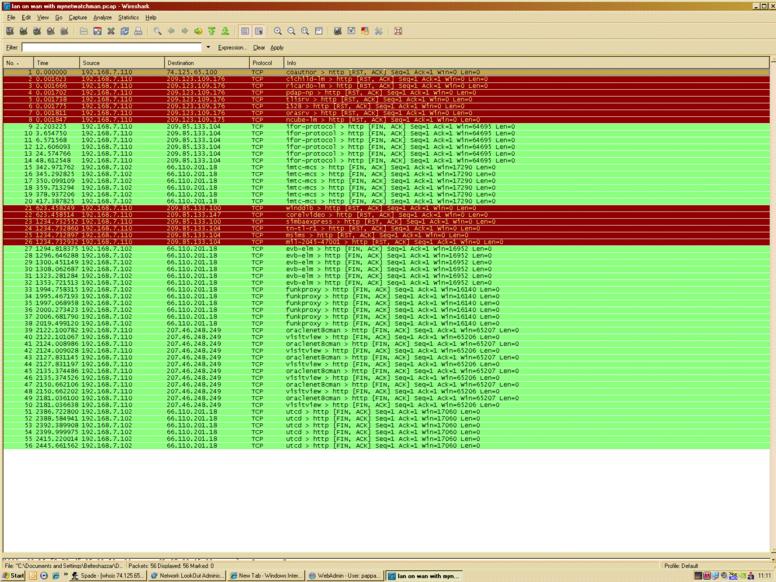This screenshot has width=776, height=582.
Task: Sort by the No. column header
Action: tap(18, 63)
